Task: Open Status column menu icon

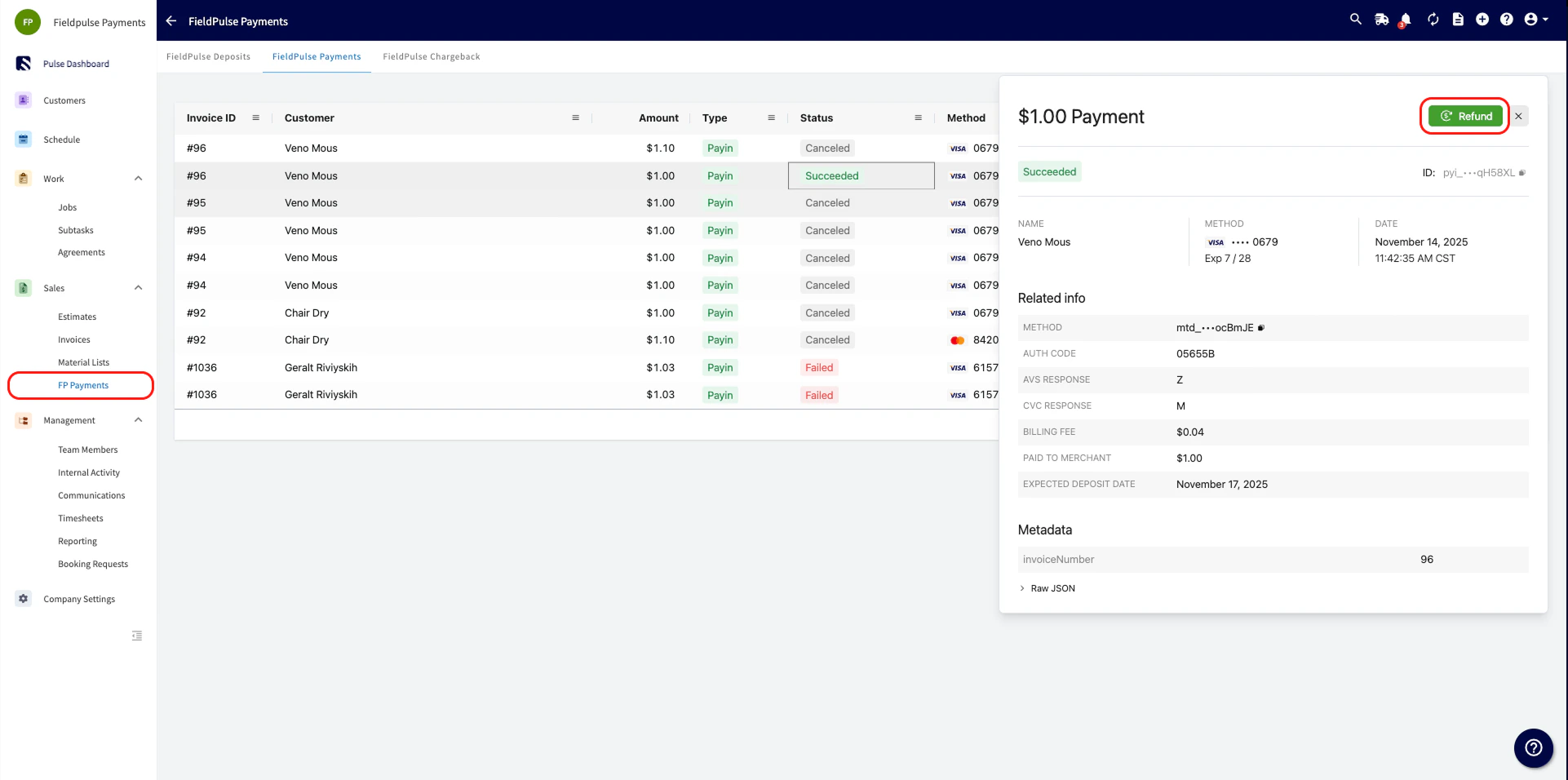Action: click(x=918, y=117)
